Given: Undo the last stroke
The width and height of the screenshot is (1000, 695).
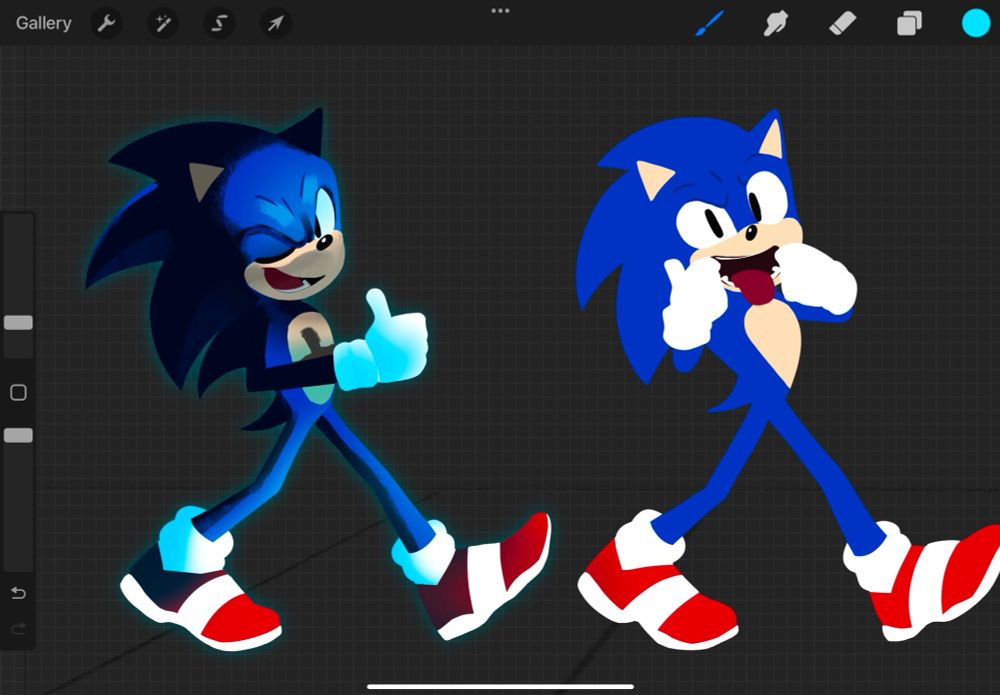Looking at the screenshot, I should (18, 593).
